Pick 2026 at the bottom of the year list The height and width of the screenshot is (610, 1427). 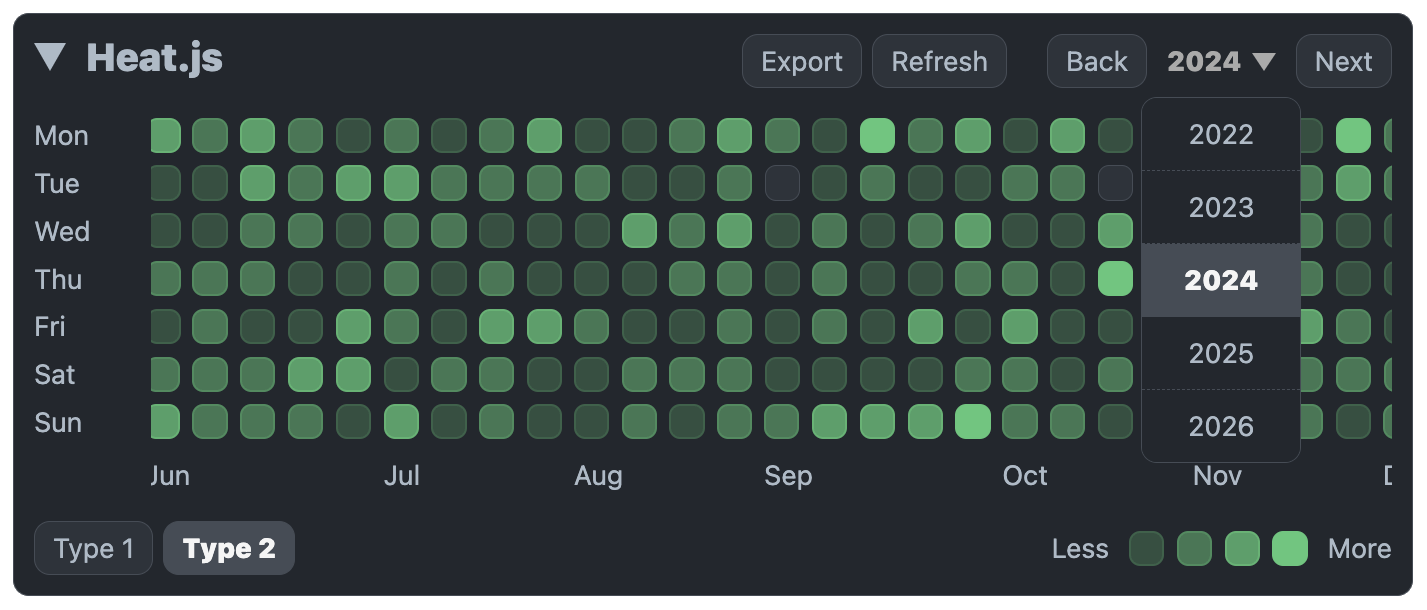1219,426
